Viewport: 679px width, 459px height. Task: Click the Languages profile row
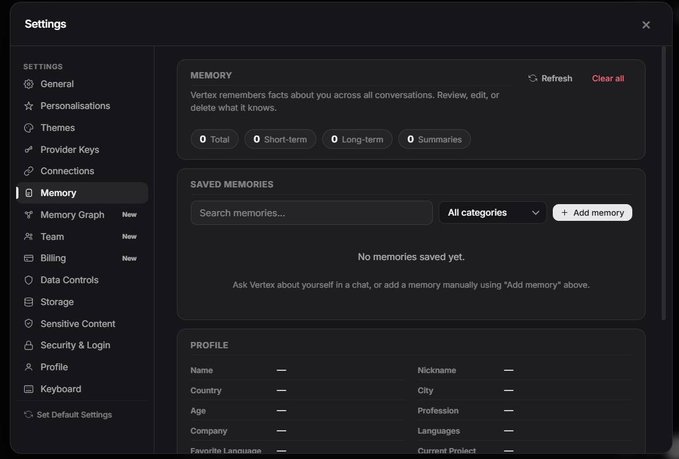524,431
